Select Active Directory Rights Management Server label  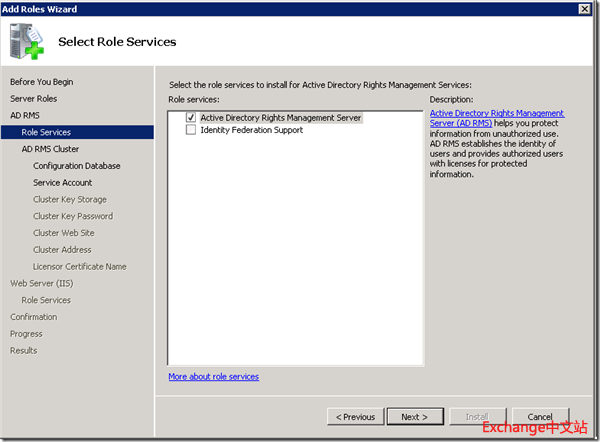pos(280,117)
